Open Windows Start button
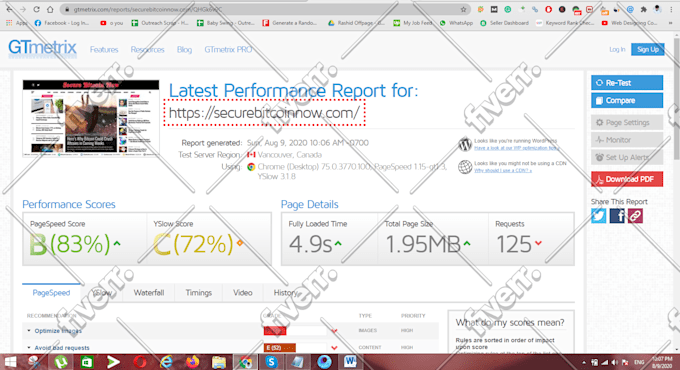Viewport: 680px width, 370px height. tap(10, 362)
